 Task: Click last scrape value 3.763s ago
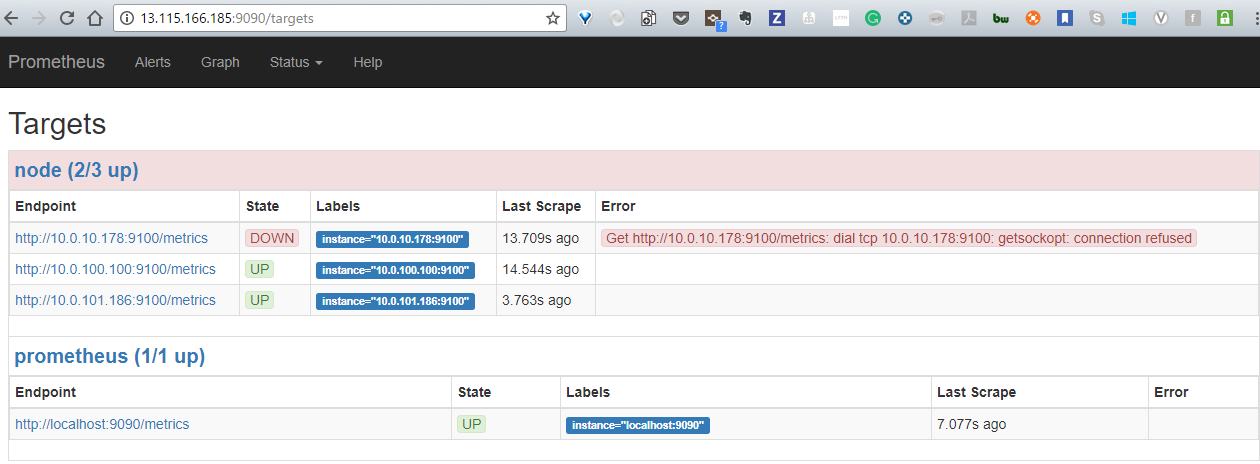click(x=536, y=300)
